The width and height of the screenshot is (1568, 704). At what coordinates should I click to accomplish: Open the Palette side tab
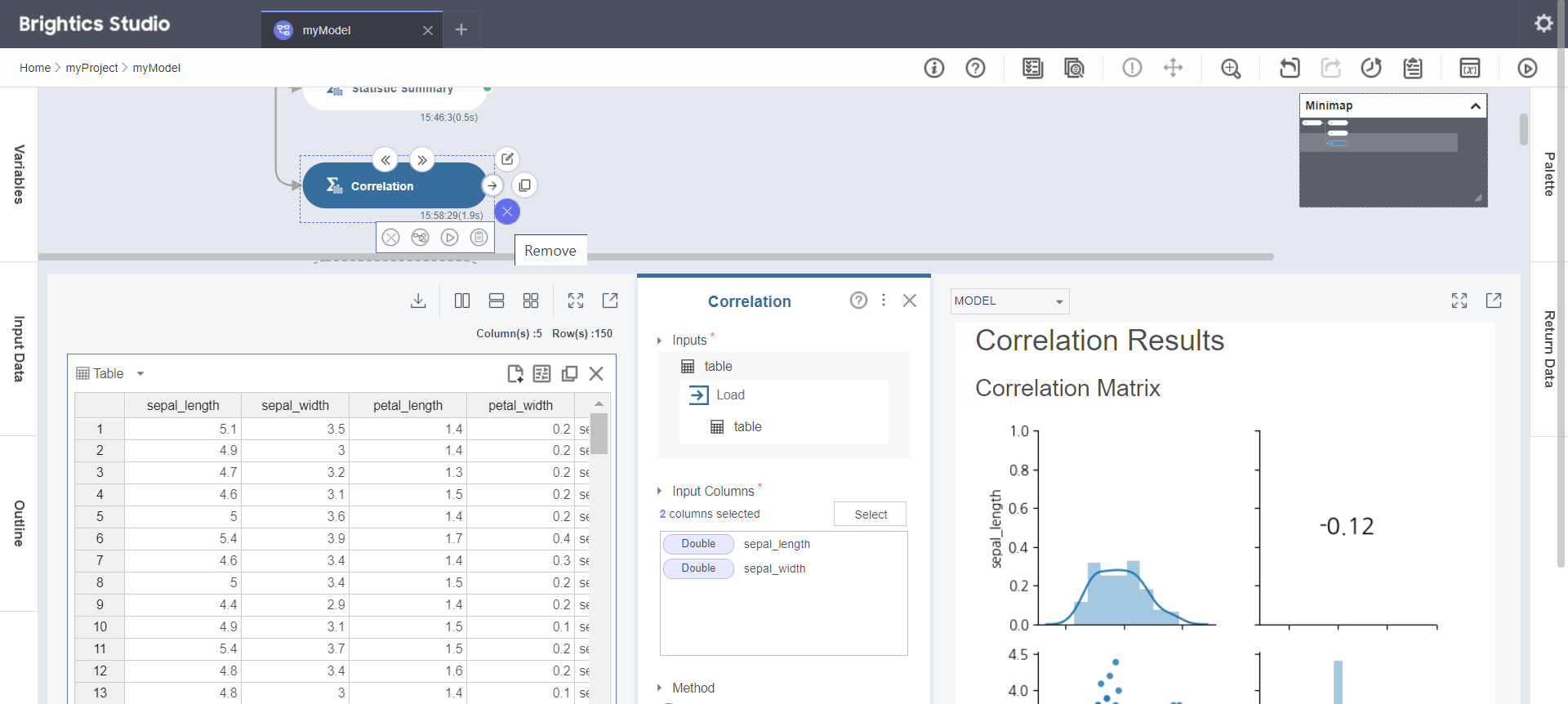click(1549, 174)
